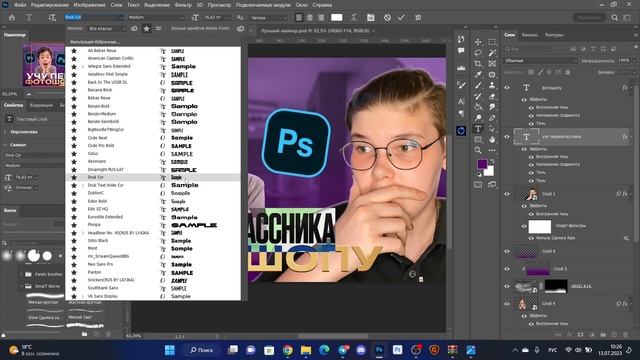The image size is (640, 360).
Task: Open the Изображение menu
Action: click(x=90, y=5)
